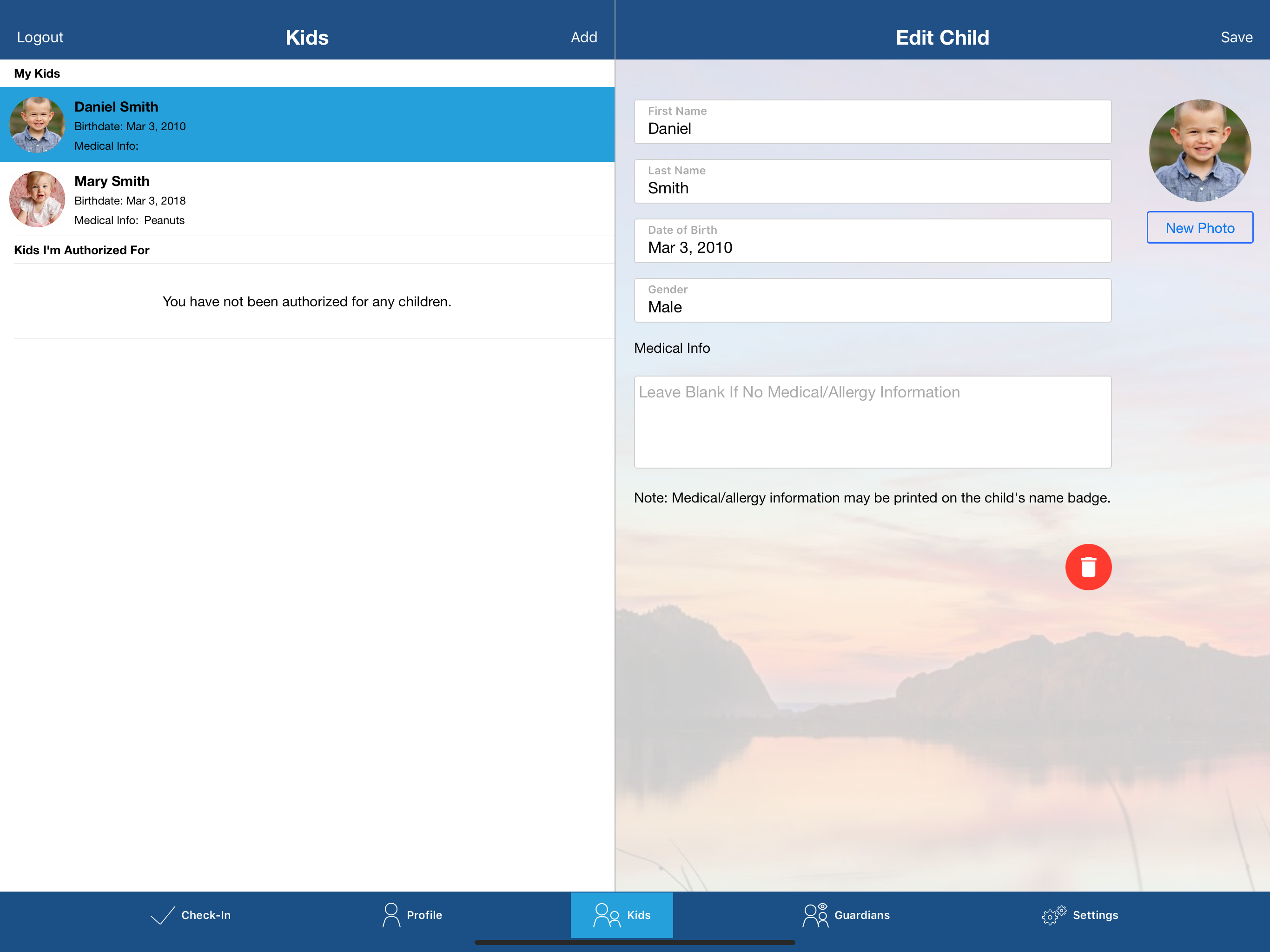Edit the Last Name field
The width and height of the screenshot is (1270, 952).
[872, 181]
